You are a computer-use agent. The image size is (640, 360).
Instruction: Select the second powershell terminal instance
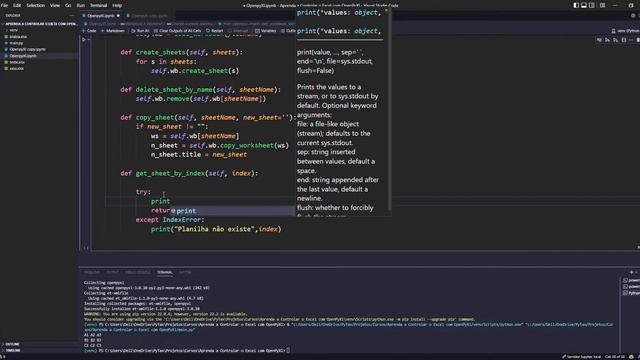(x=631, y=287)
